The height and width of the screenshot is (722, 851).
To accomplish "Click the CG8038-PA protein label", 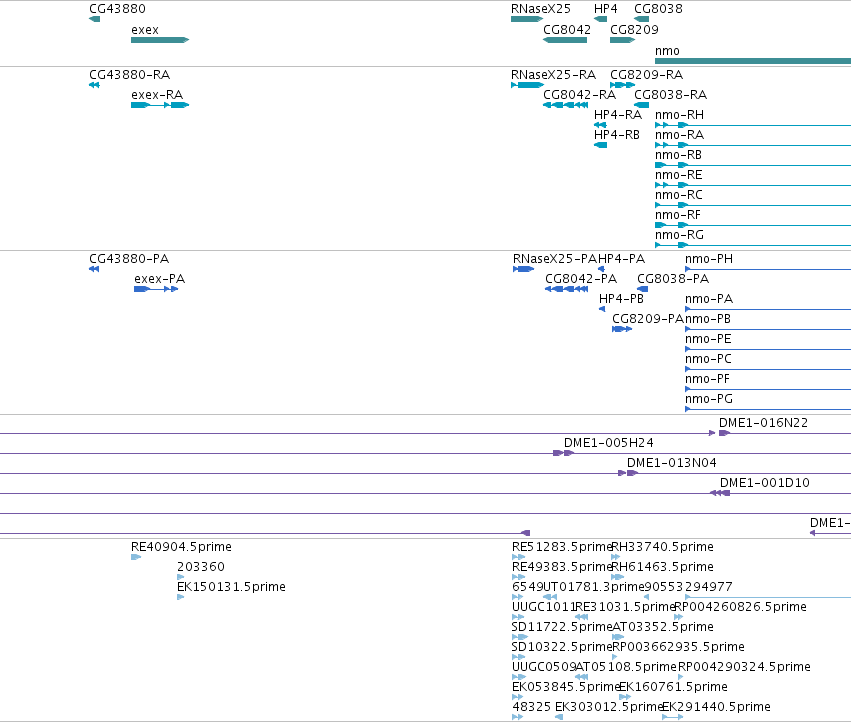I will coord(673,279).
